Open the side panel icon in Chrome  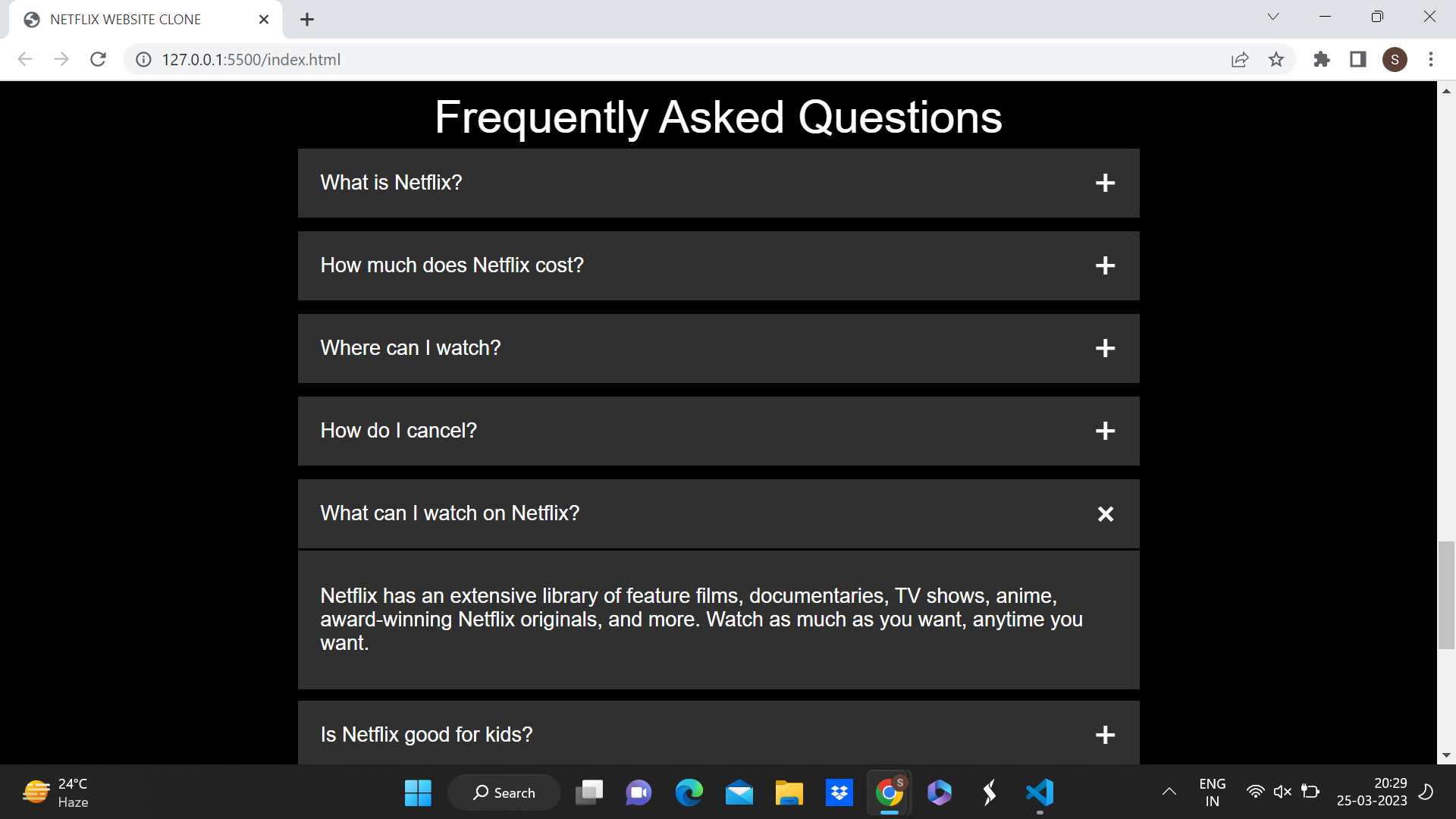tap(1357, 59)
